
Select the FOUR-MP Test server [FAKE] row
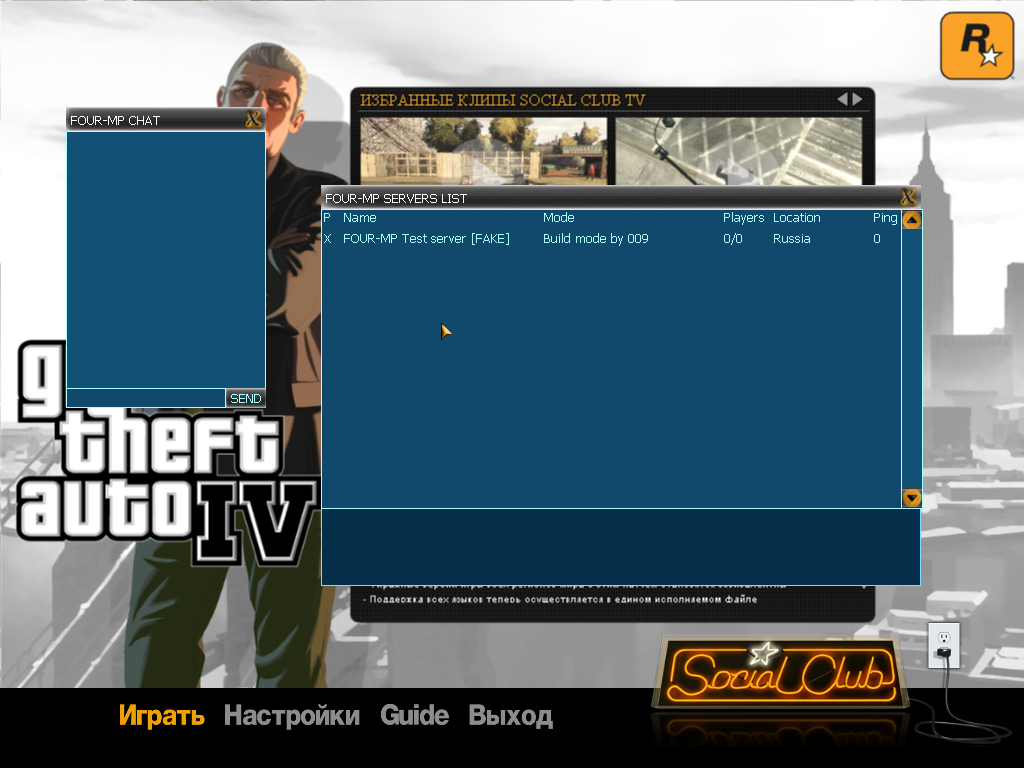(x=426, y=239)
